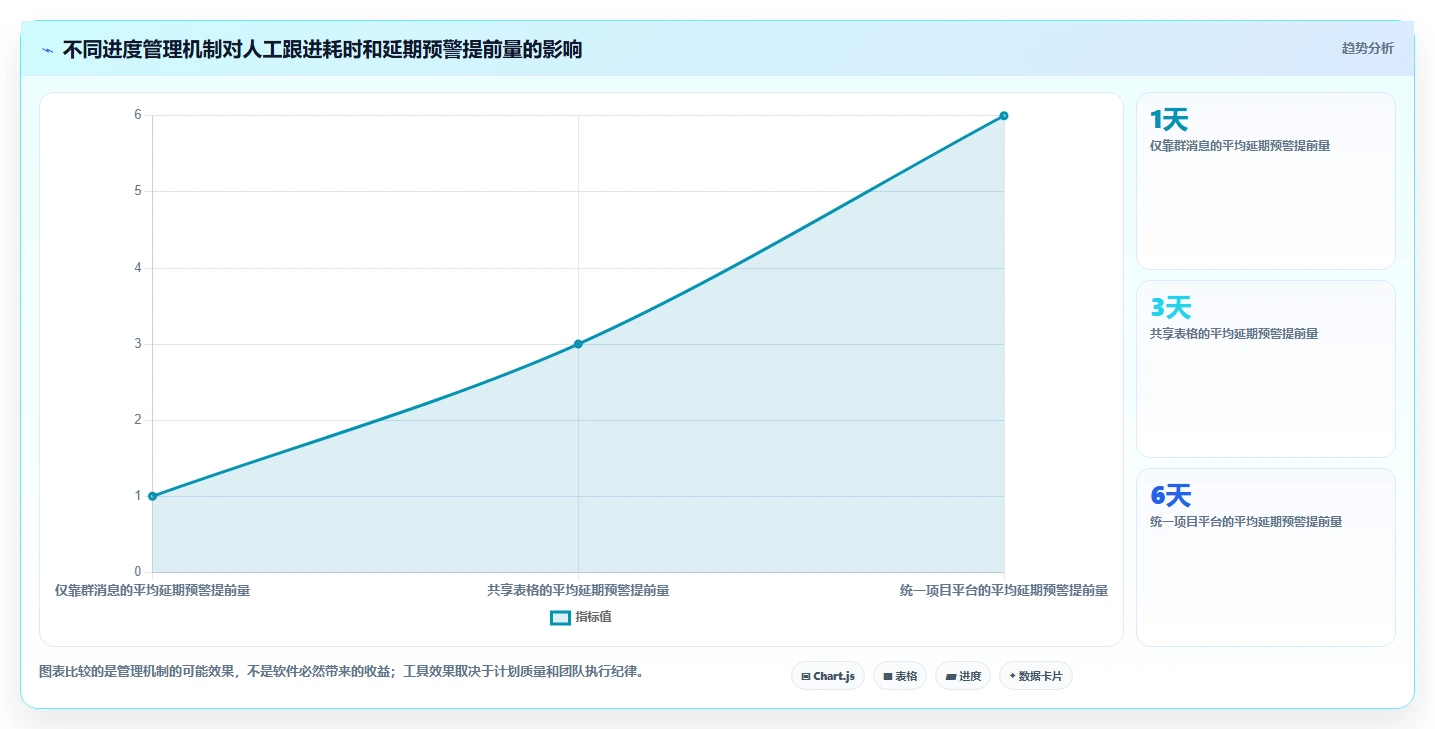Click the icon inside the Chart.js chip
This screenshot has width=1435, height=729.
pyautogui.click(x=806, y=677)
